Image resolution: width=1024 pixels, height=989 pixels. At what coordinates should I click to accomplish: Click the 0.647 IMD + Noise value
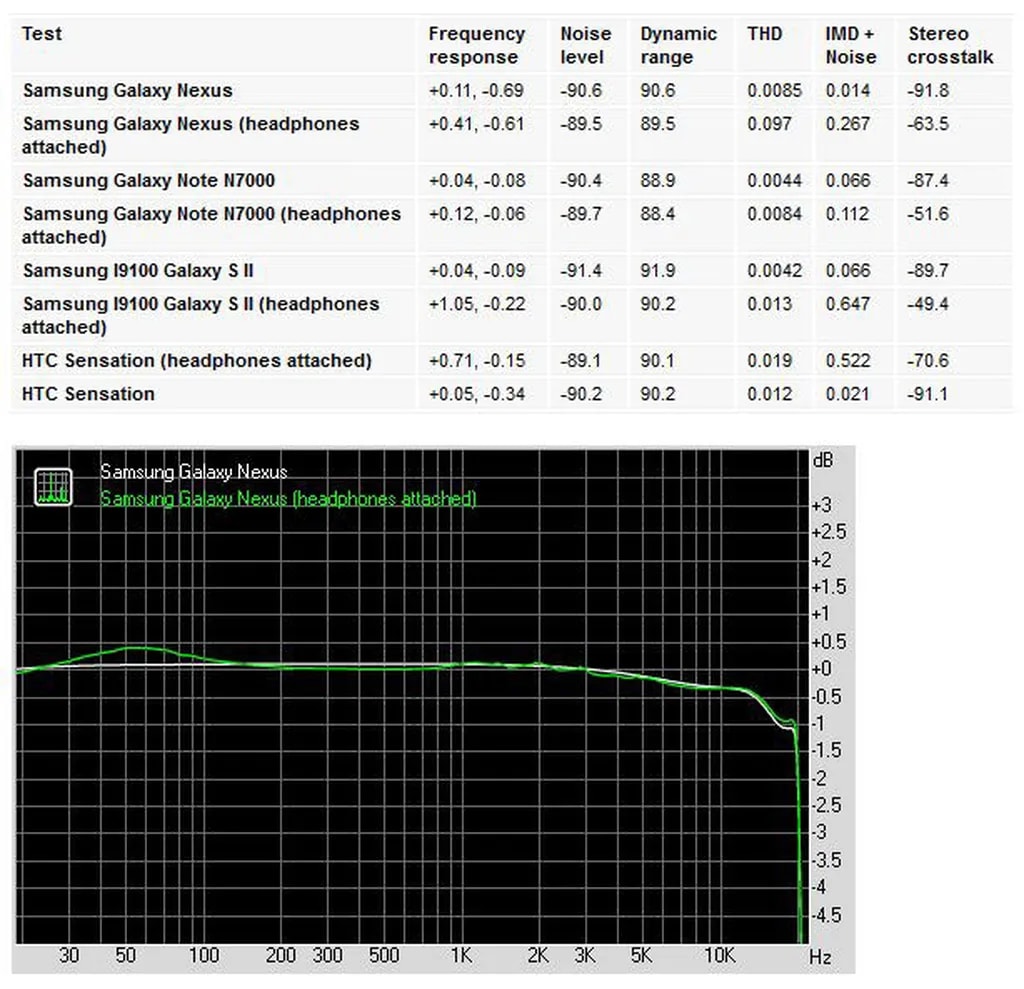click(x=847, y=304)
